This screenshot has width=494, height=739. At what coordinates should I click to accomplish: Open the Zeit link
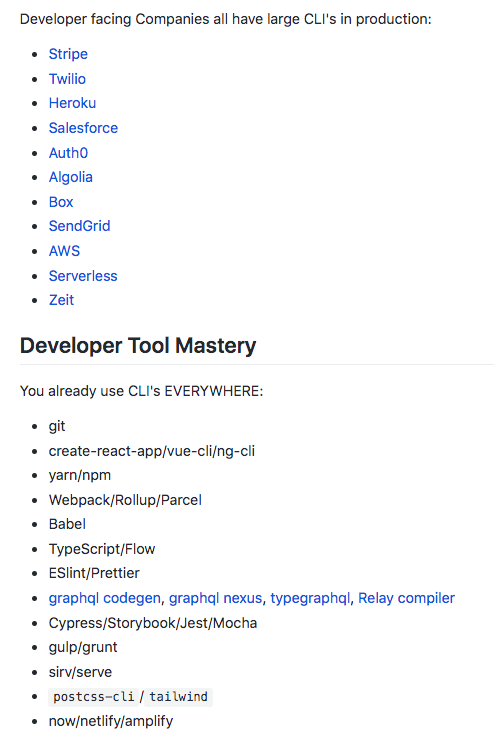[61, 300]
